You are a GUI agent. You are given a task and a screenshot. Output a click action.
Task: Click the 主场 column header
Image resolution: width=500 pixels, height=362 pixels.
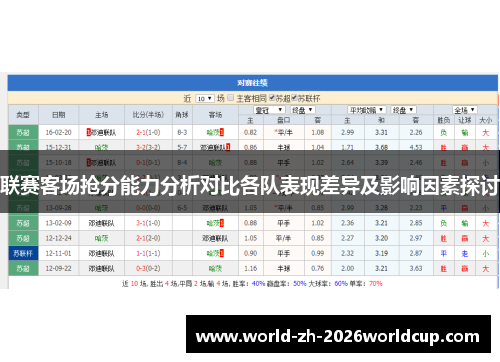tap(102, 115)
